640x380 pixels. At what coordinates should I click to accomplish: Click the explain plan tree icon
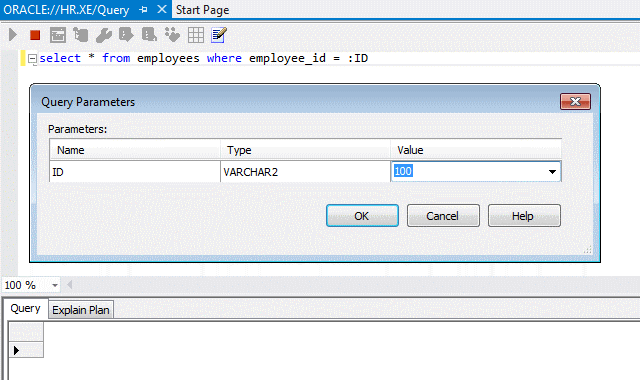pos(81,35)
